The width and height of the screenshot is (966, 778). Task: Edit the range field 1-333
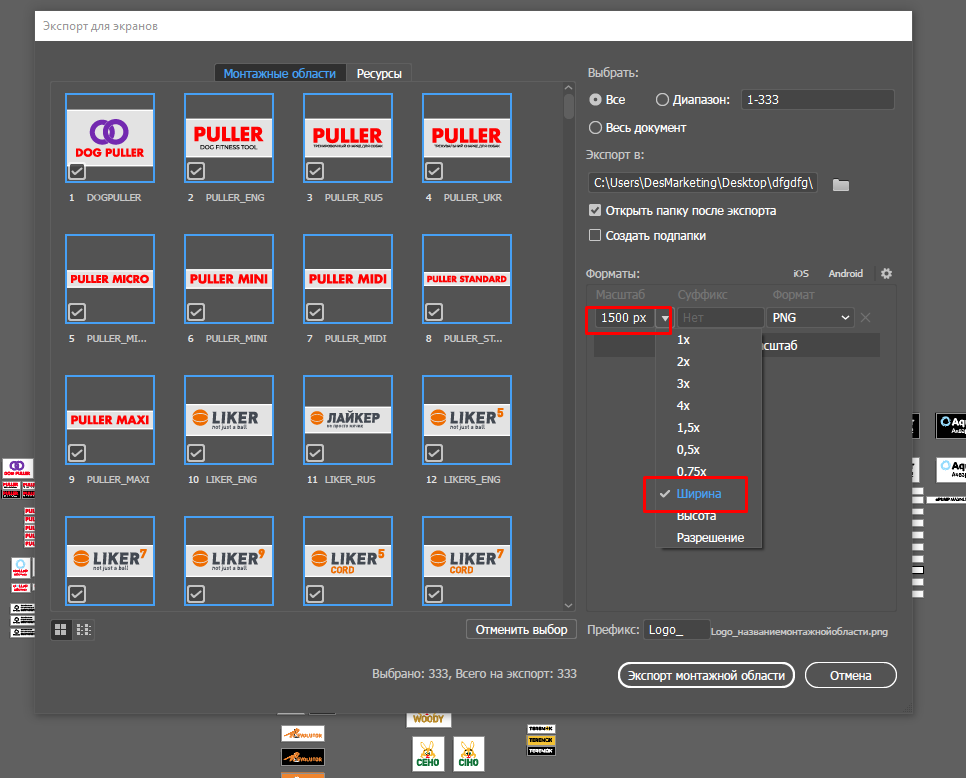tap(818, 99)
